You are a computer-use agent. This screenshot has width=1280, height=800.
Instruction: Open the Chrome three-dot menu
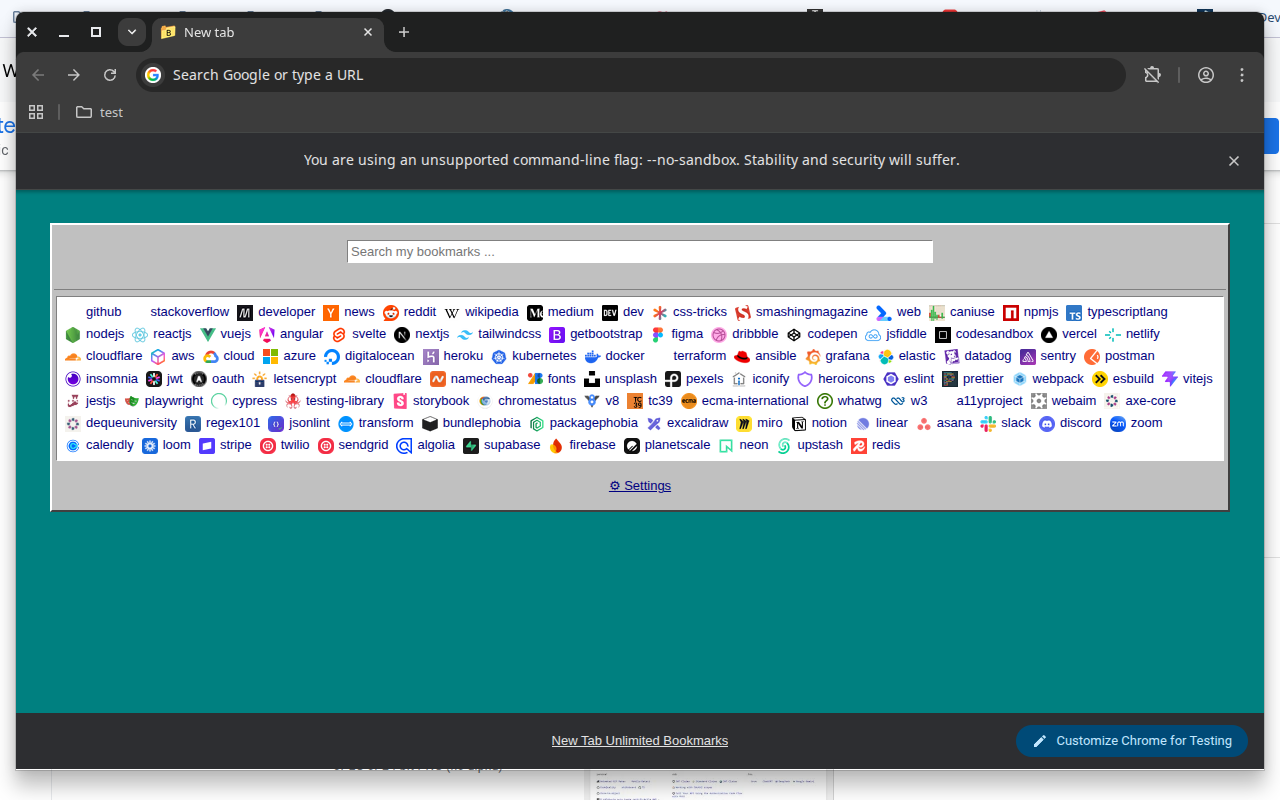pos(1242,75)
